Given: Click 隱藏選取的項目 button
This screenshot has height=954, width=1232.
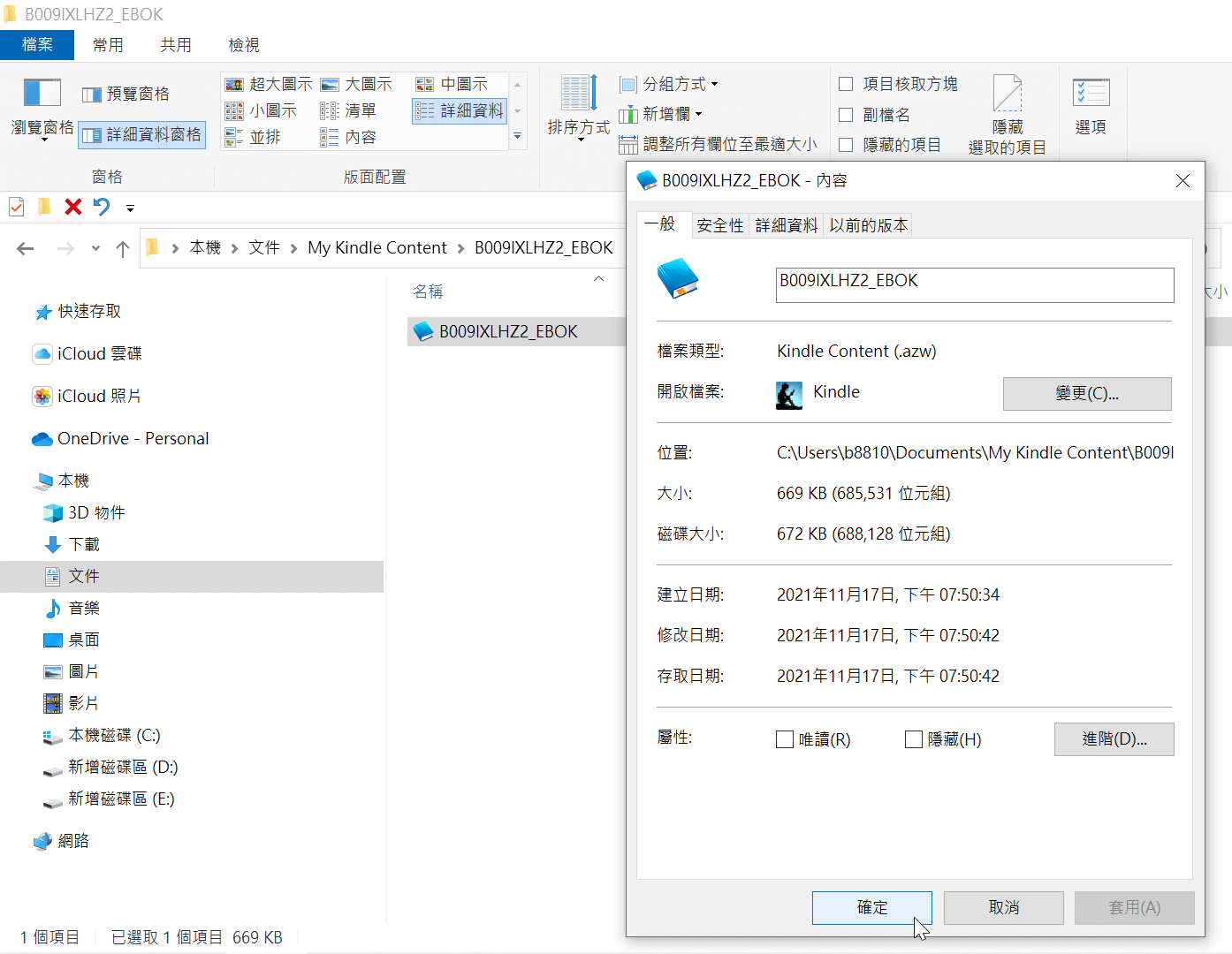Looking at the screenshot, I should pyautogui.click(x=1008, y=114).
